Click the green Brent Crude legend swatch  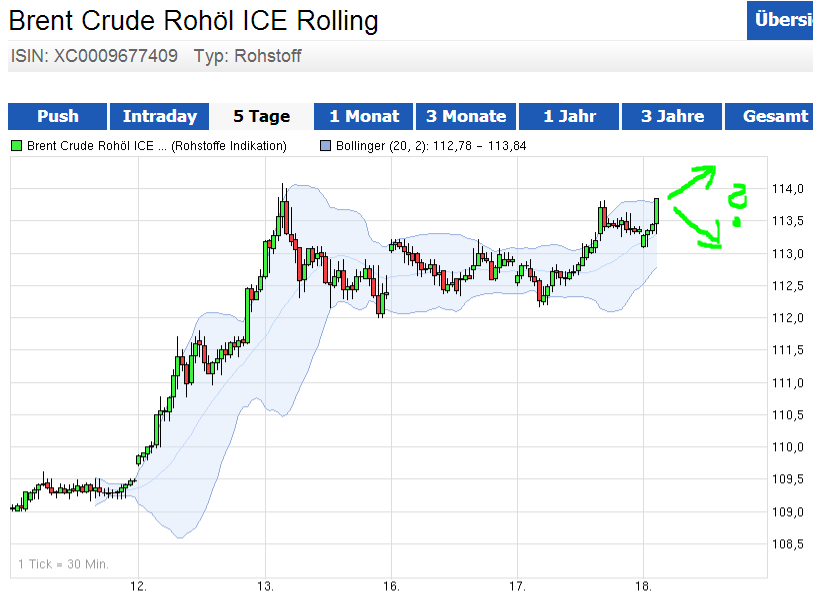(x=16, y=146)
